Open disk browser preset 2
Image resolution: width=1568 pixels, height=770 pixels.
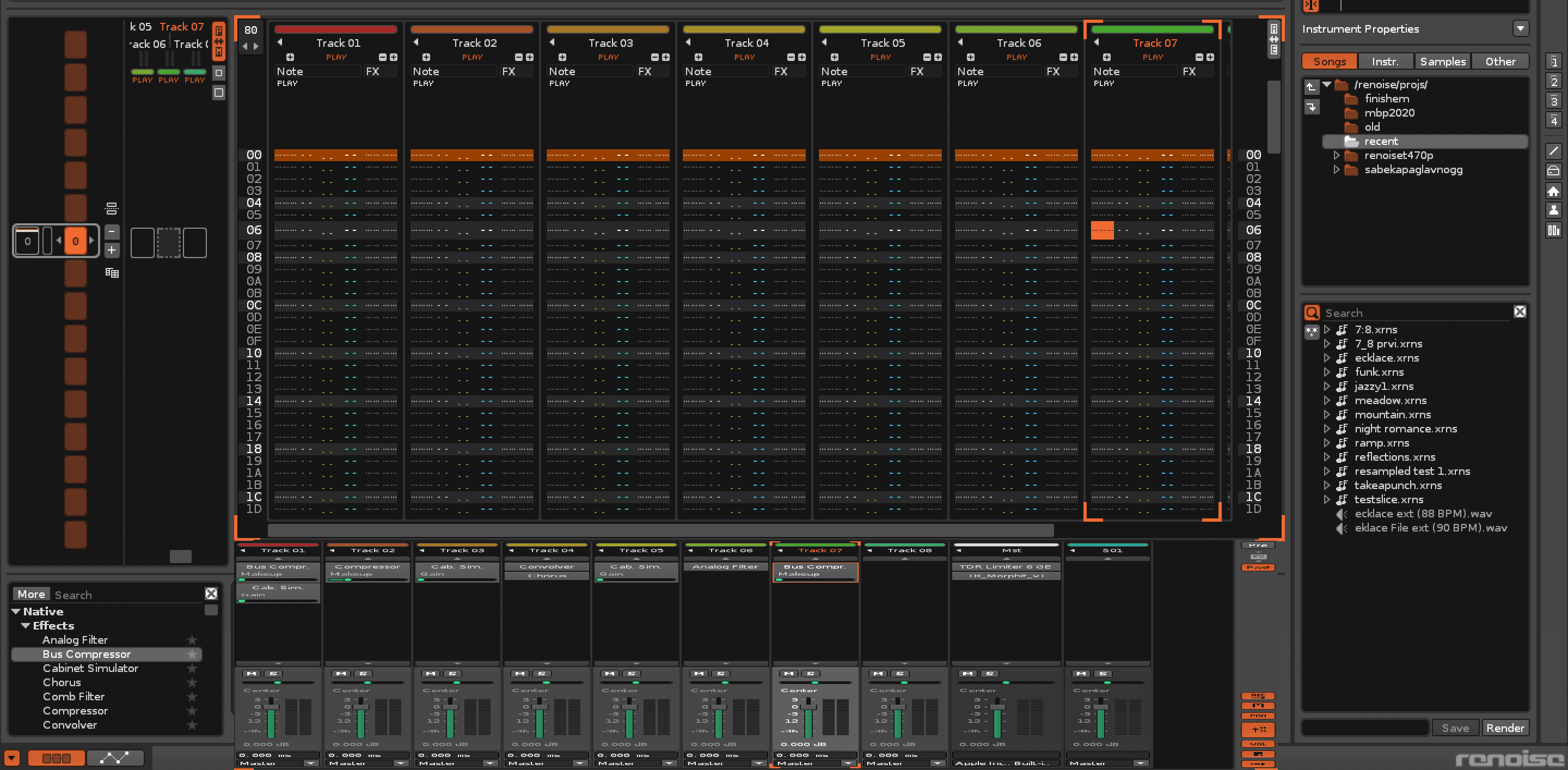click(x=1553, y=81)
